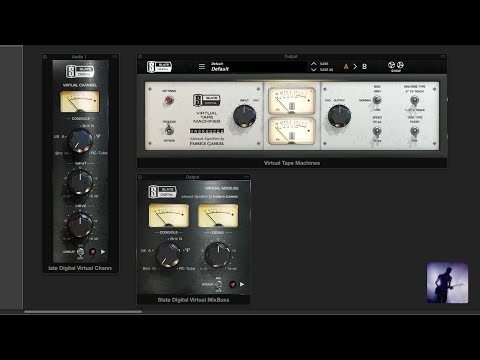Click the Console selector knob on Virtual Channel

pyautogui.click(x=80, y=140)
